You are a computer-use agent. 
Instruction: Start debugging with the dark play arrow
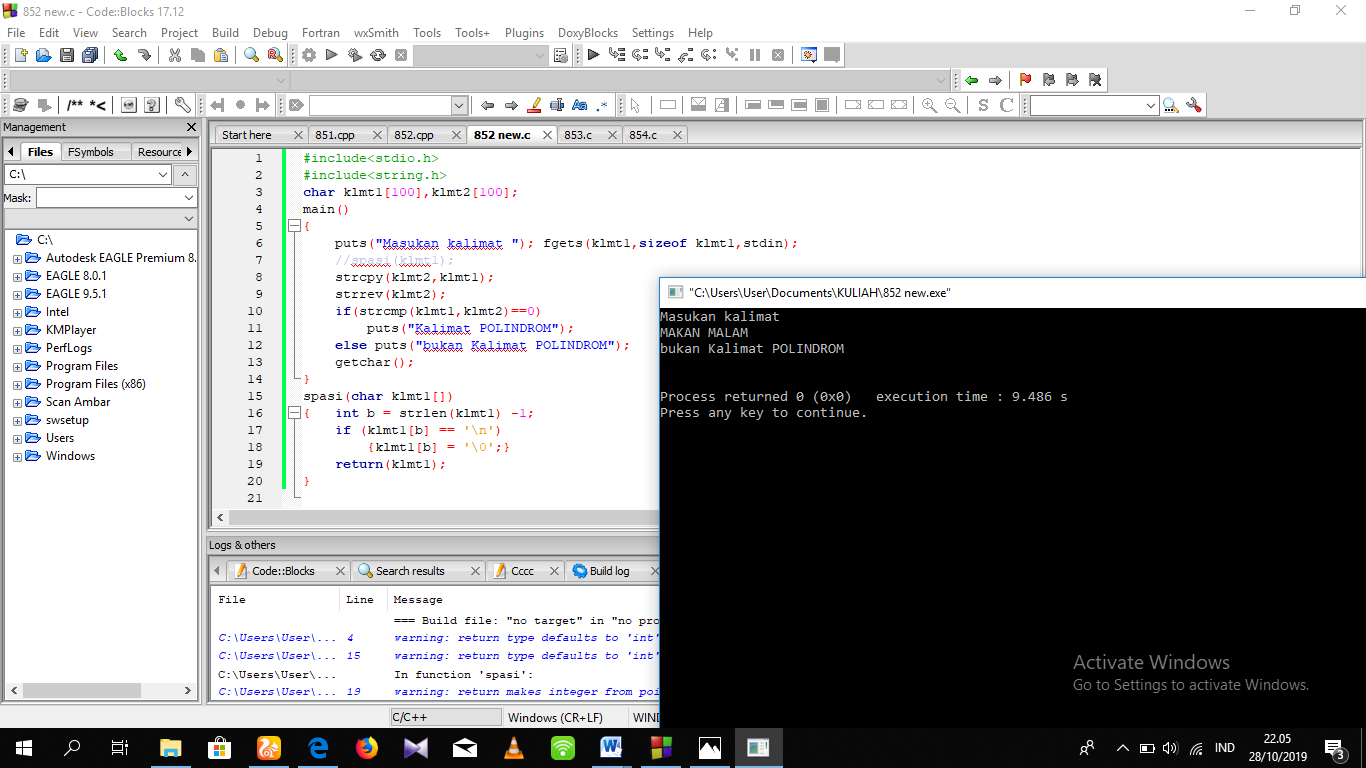point(593,55)
